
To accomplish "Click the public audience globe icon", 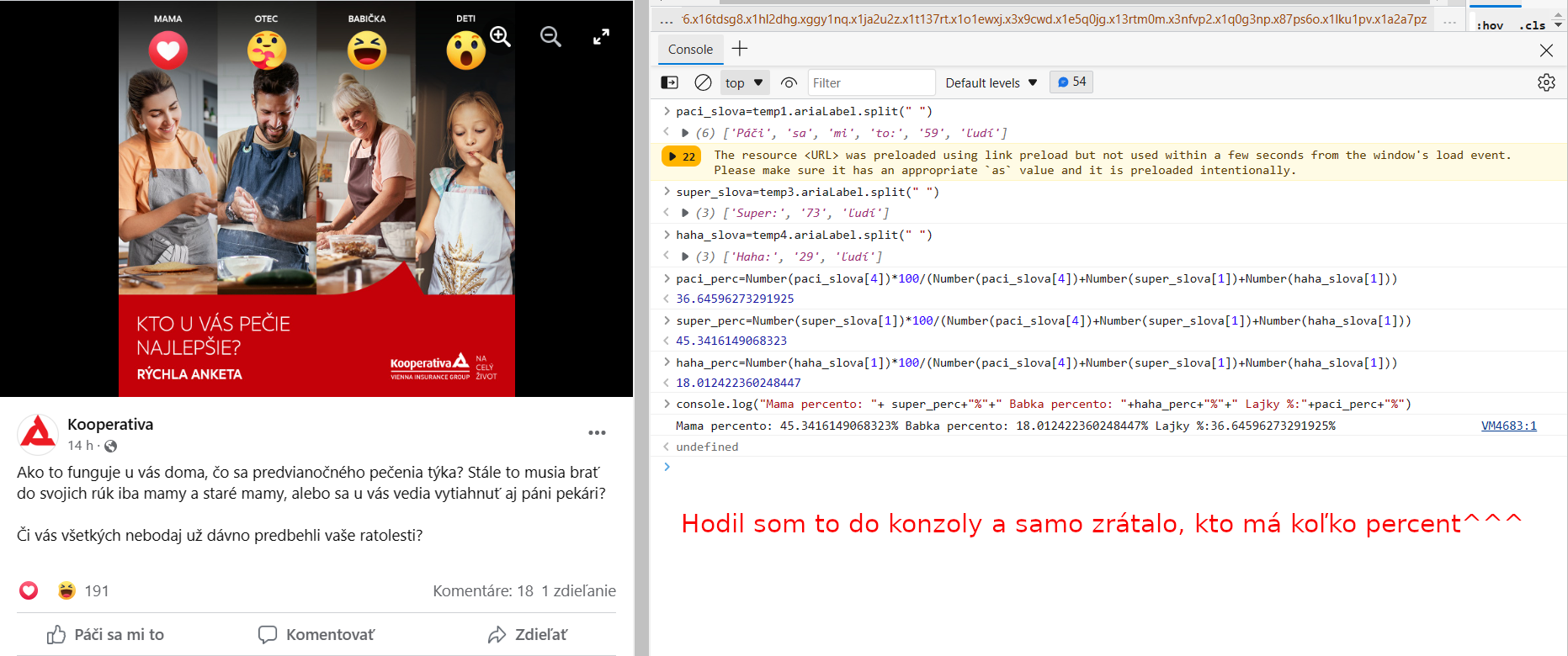I will (110, 446).
